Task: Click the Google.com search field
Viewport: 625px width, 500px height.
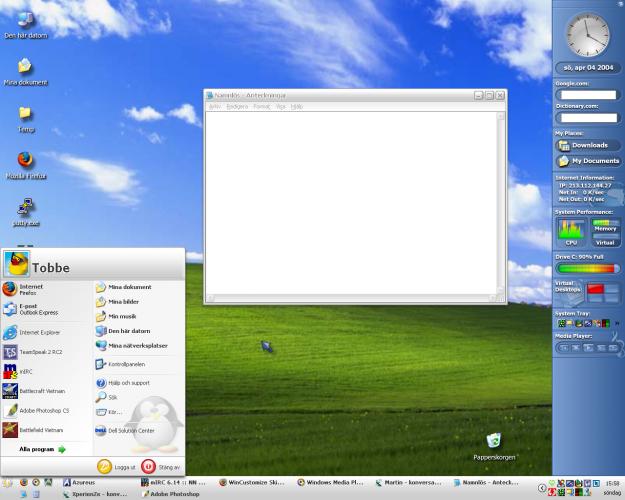Action: [x=587, y=95]
